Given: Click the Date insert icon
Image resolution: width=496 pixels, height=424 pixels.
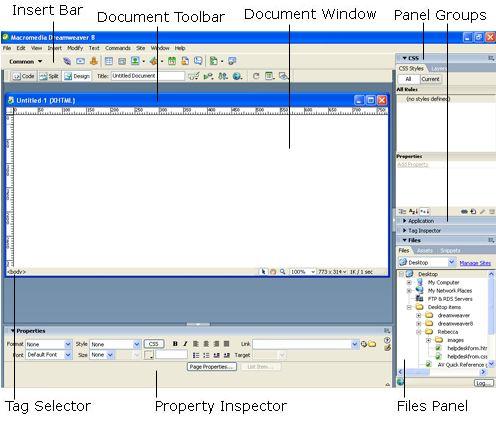Looking at the screenshot, I should [172, 61].
